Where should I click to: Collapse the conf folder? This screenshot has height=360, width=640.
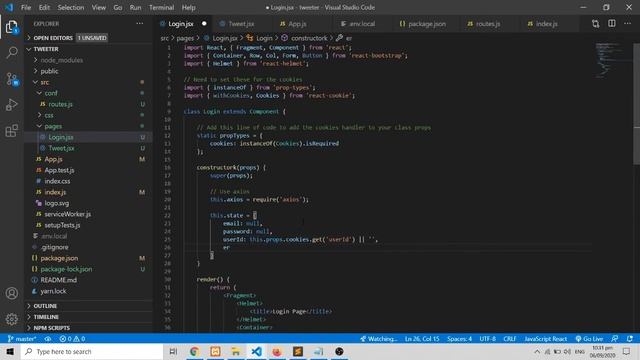[89, 93]
